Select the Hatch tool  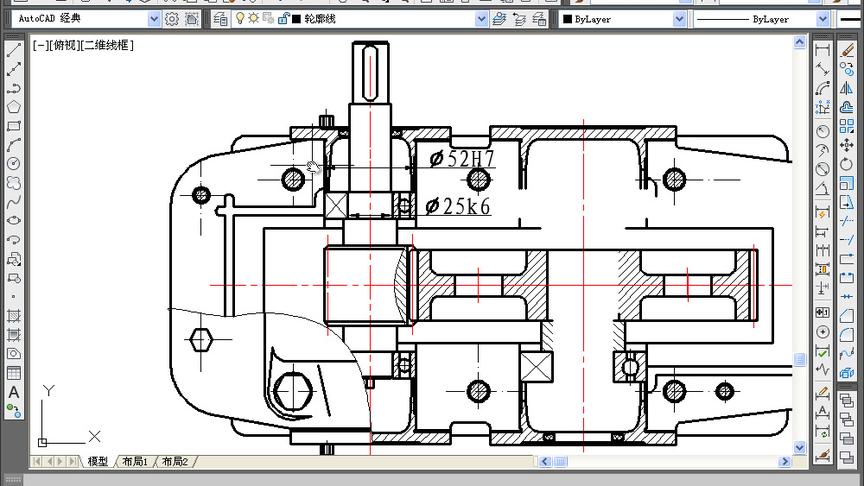(14, 316)
